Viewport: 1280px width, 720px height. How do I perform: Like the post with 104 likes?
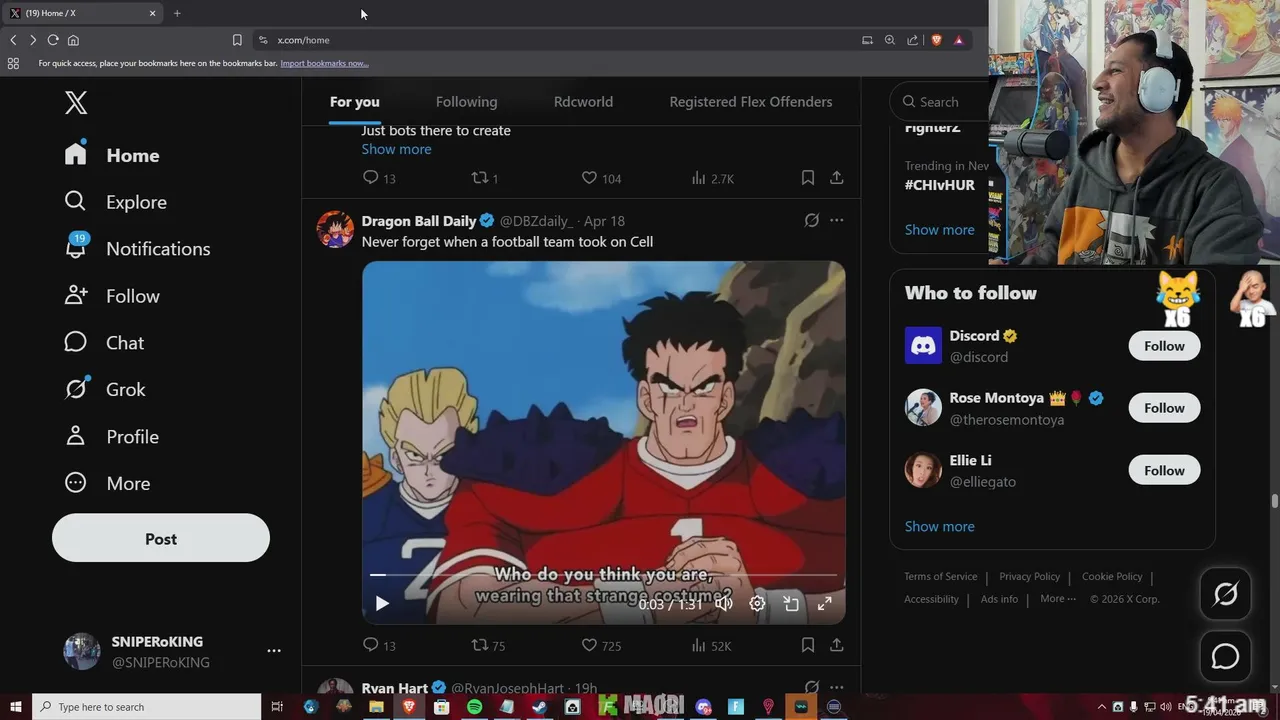[601, 178]
